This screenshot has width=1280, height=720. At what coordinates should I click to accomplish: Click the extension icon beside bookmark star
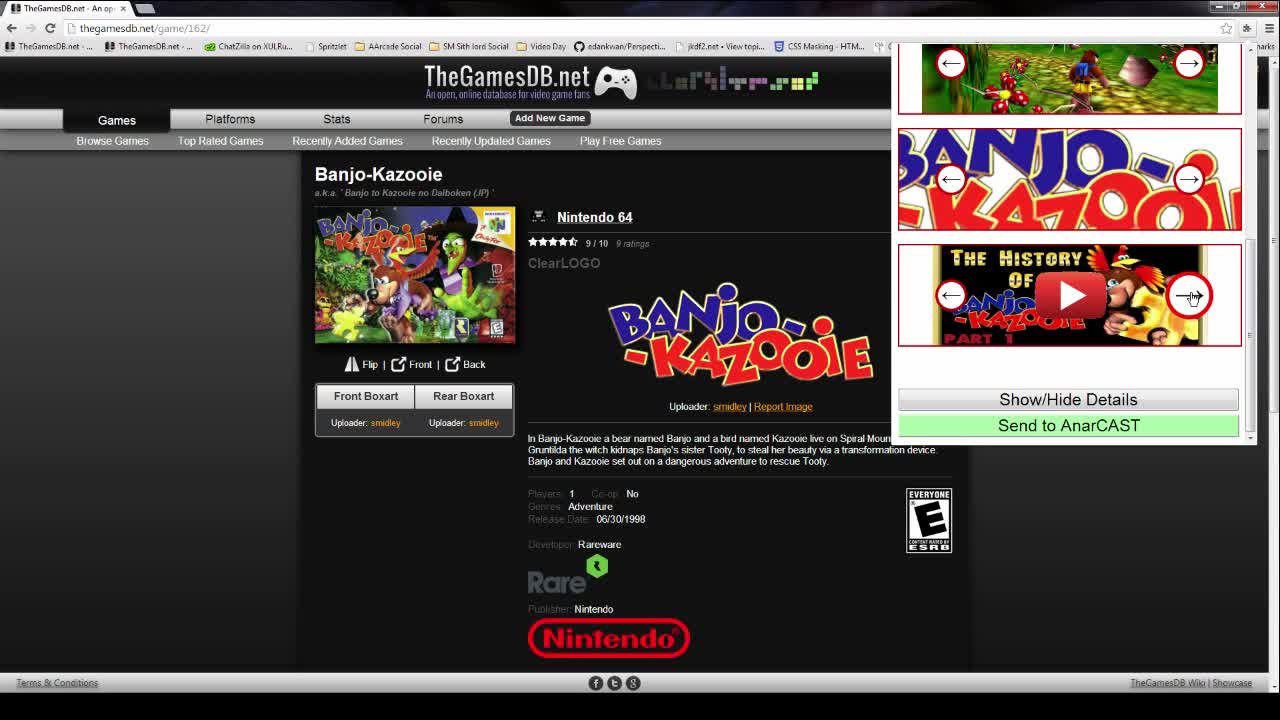(1247, 28)
